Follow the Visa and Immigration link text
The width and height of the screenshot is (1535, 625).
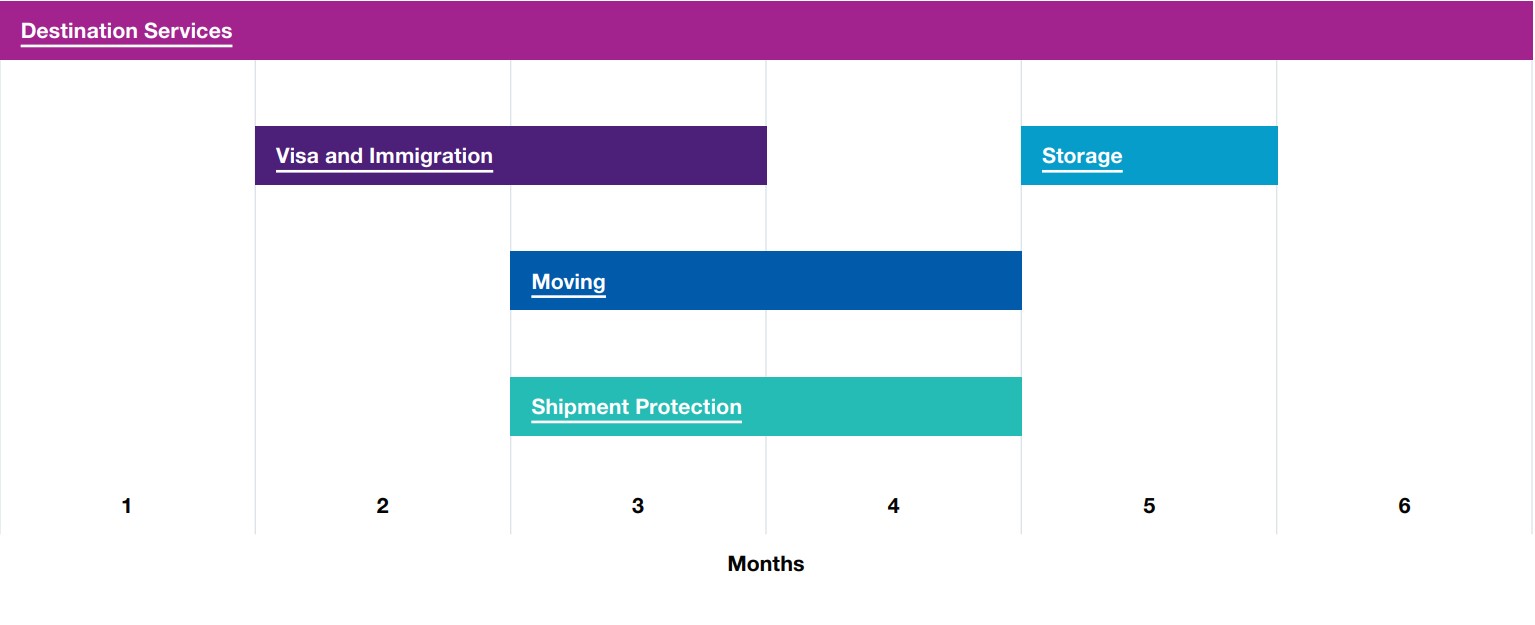click(x=384, y=156)
